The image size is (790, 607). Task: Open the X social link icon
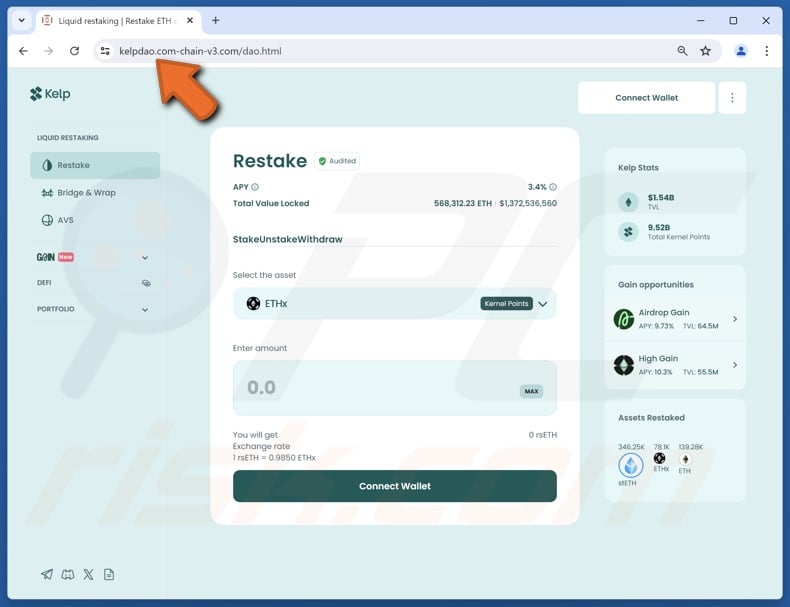88,574
